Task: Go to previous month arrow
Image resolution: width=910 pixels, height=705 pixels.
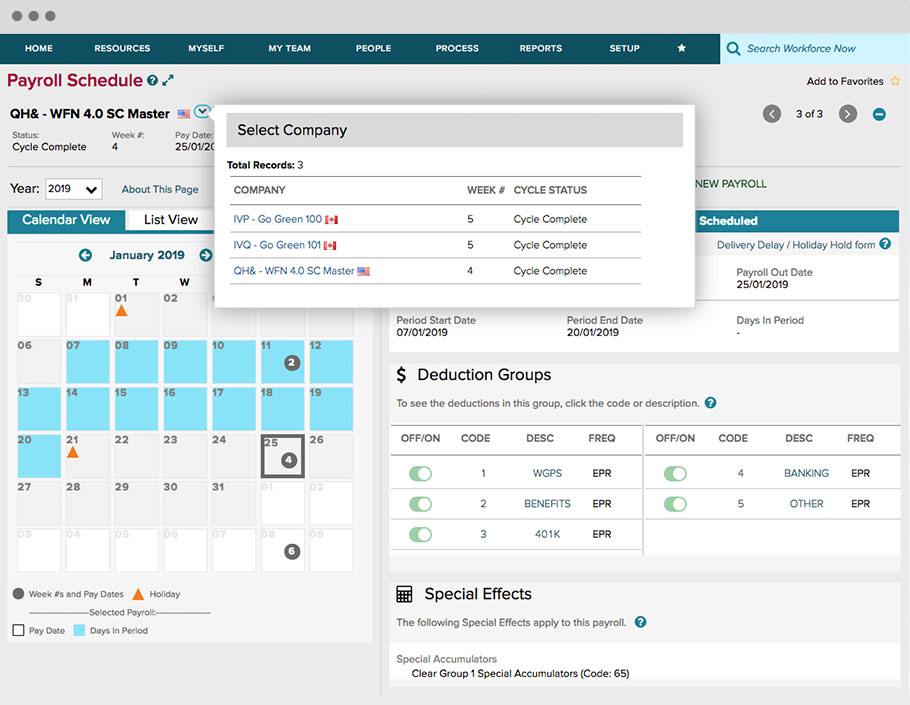Action: tap(85, 255)
